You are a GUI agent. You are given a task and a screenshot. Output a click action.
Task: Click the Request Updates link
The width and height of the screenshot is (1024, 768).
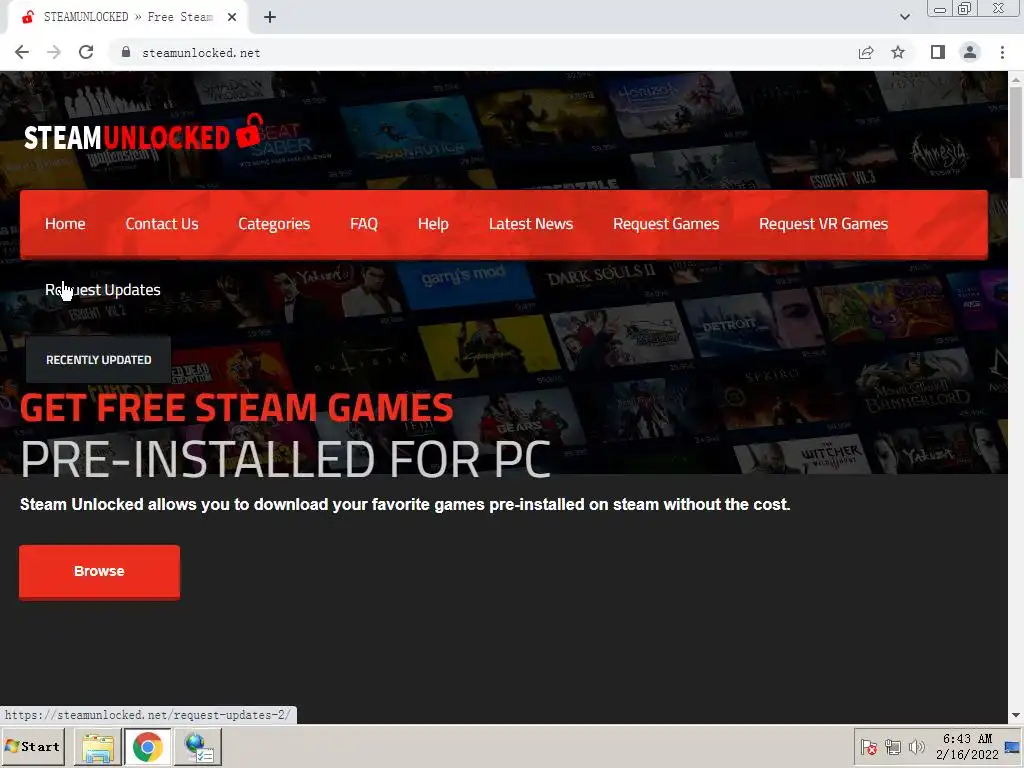(103, 290)
